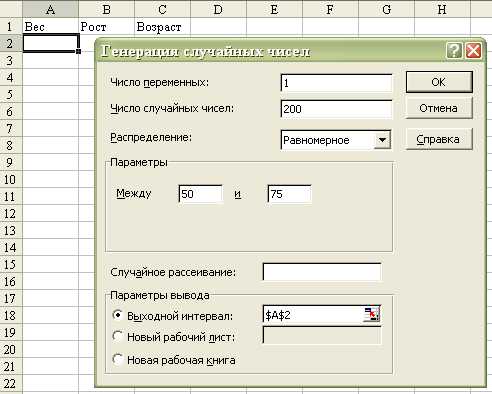Viewport: 492px width, 394px height.
Task: Select column A header
Action: tap(50, 9)
